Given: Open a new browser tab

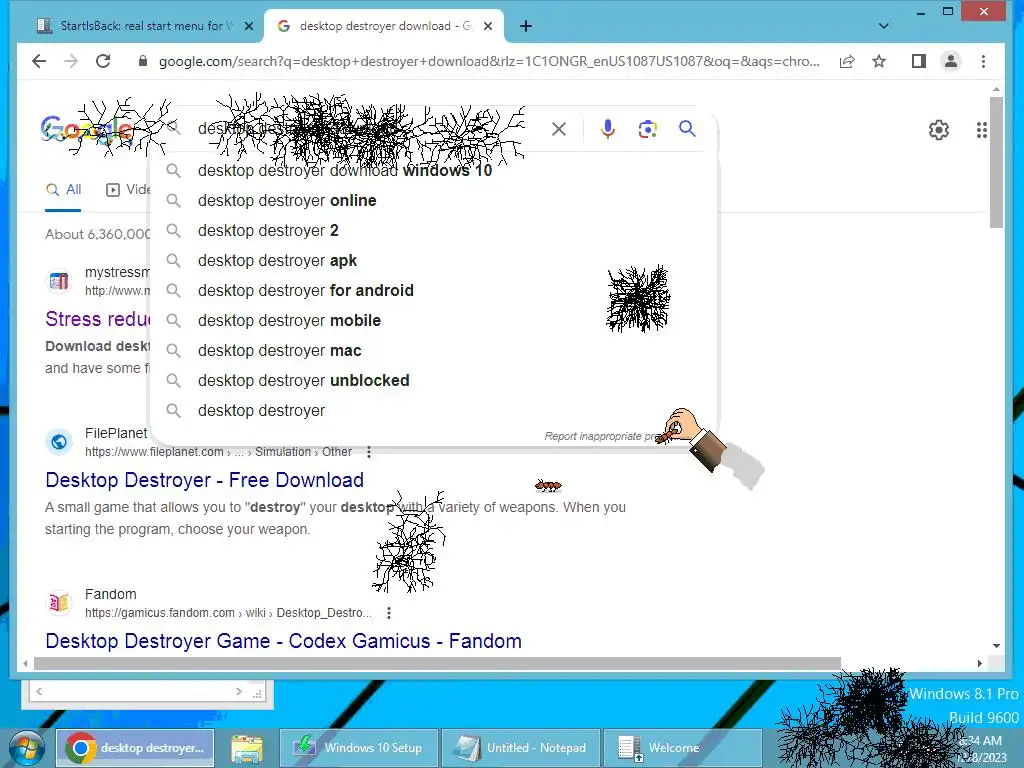Looking at the screenshot, I should 526,26.
